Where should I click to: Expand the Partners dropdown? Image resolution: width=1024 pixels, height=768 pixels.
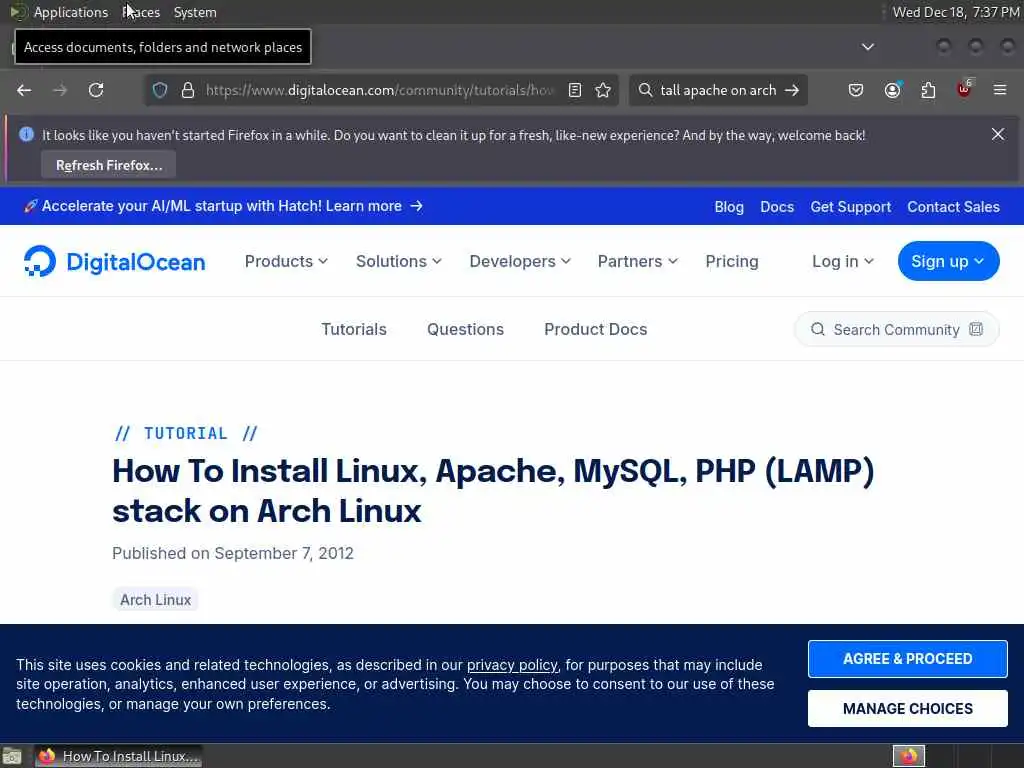pyautogui.click(x=637, y=261)
